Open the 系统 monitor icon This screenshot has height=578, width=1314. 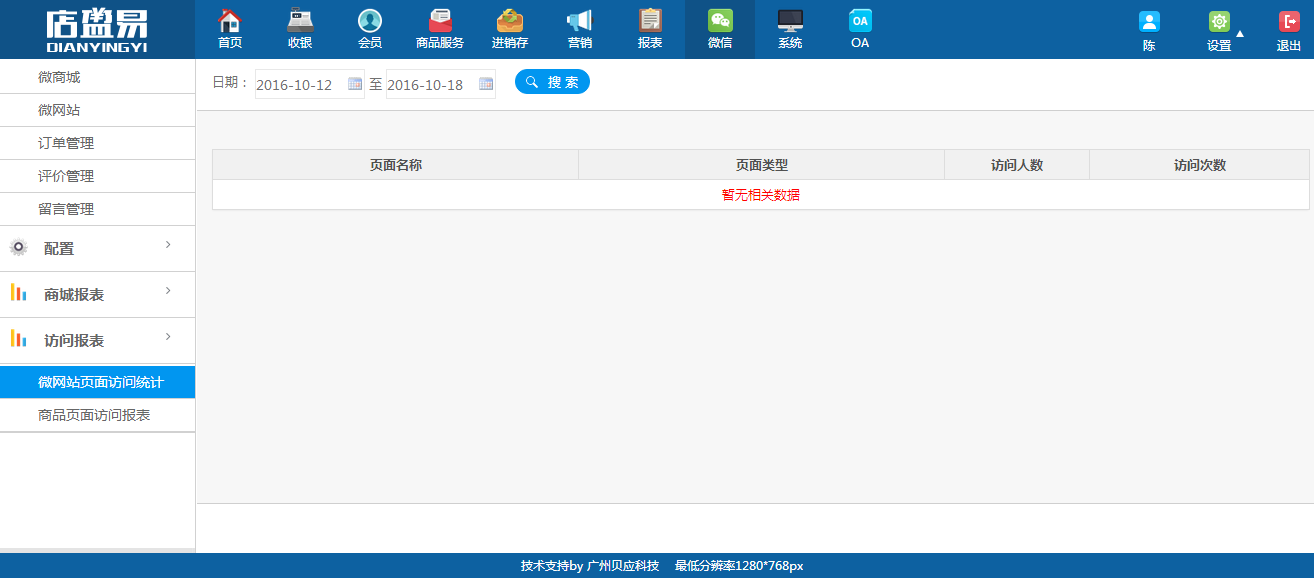click(790, 22)
